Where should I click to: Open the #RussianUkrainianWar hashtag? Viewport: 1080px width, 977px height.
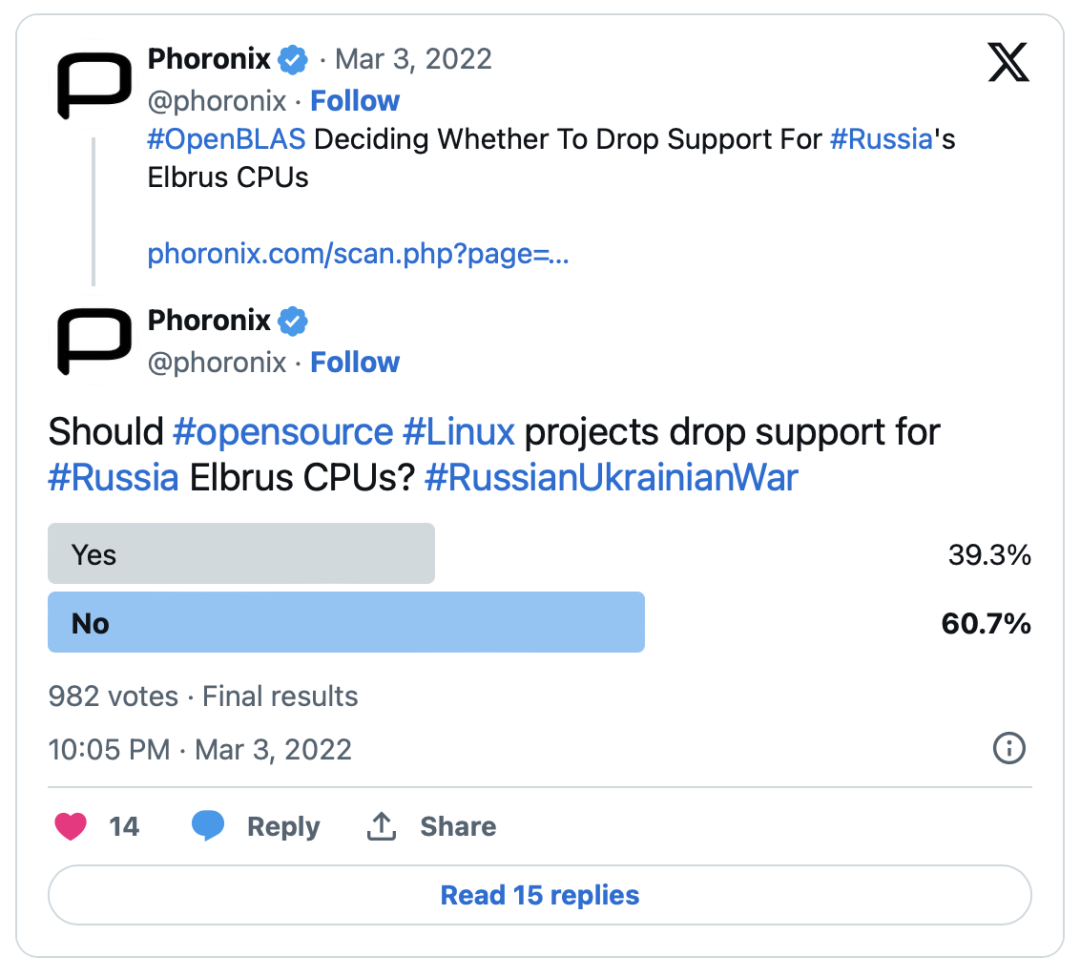coord(611,477)
